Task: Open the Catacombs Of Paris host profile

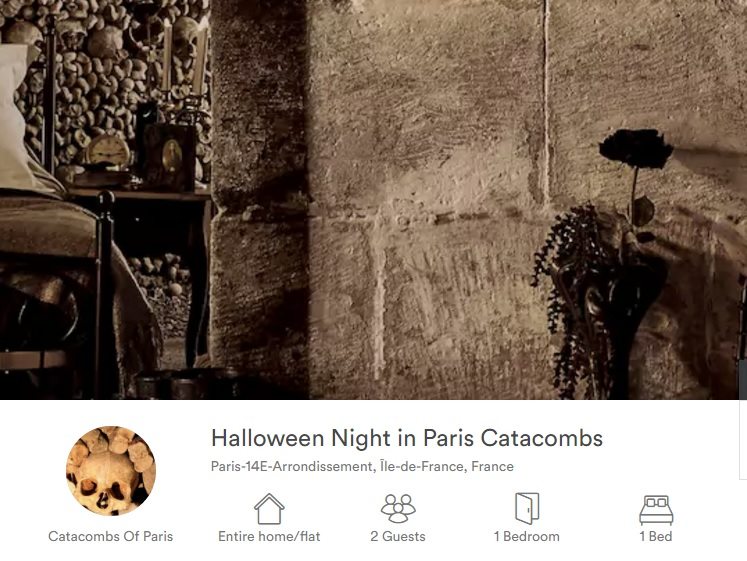Action: 111,536
